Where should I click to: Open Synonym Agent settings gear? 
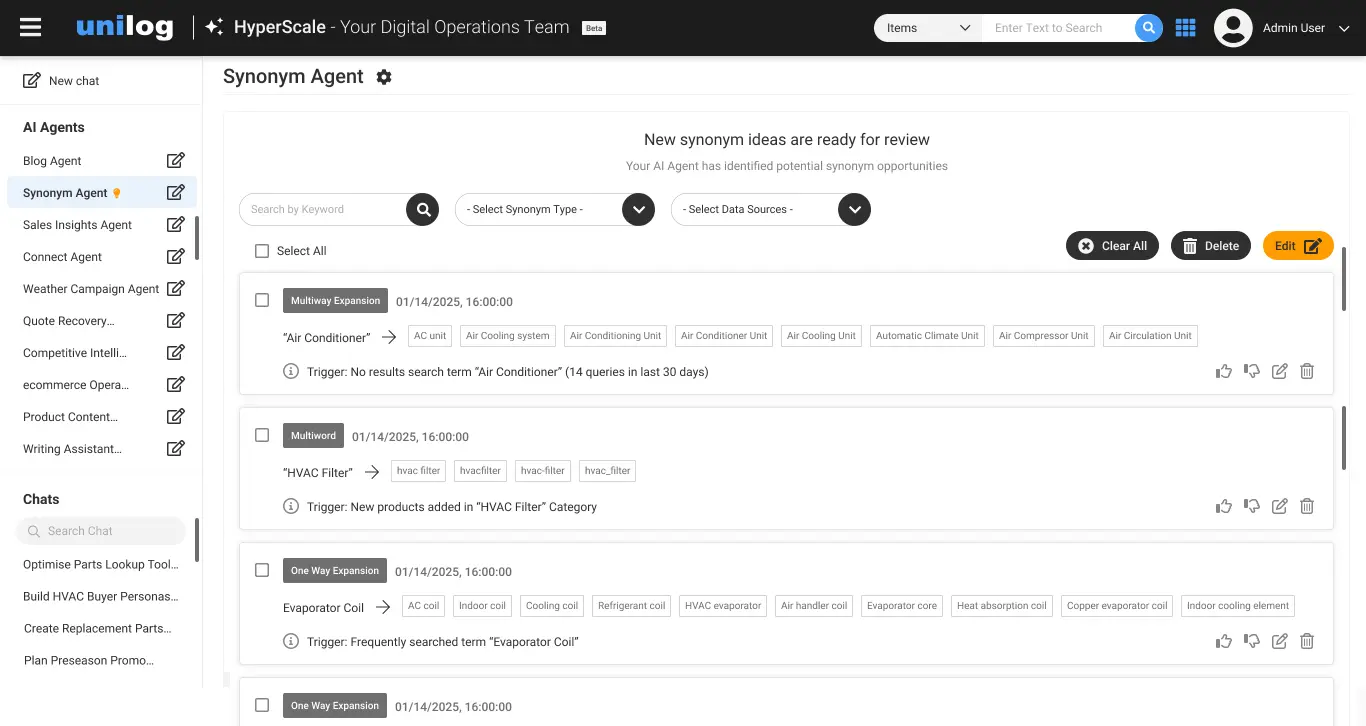pyautogui.click(x=384, y=77)
